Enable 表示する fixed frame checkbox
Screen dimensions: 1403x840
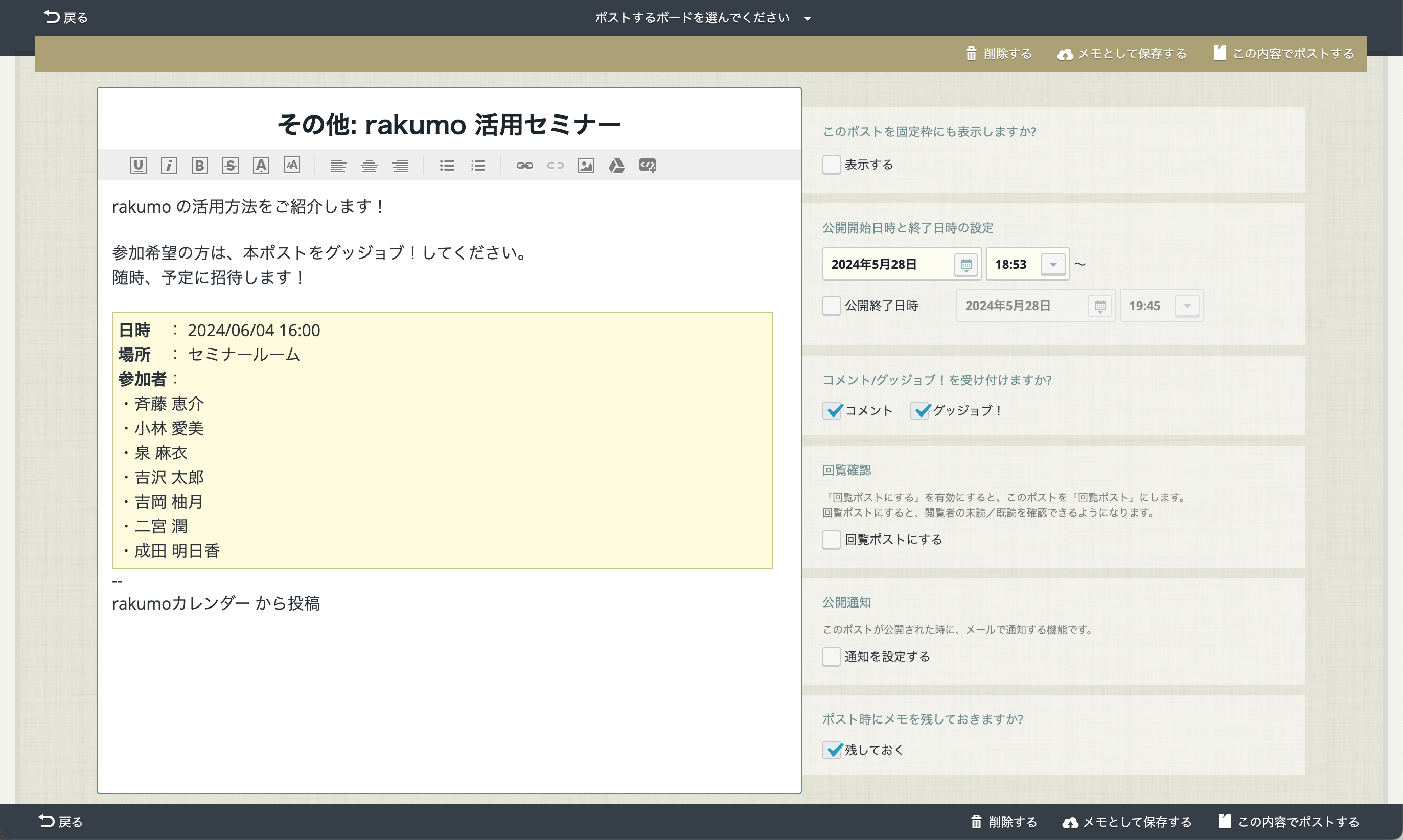[831, 165]
